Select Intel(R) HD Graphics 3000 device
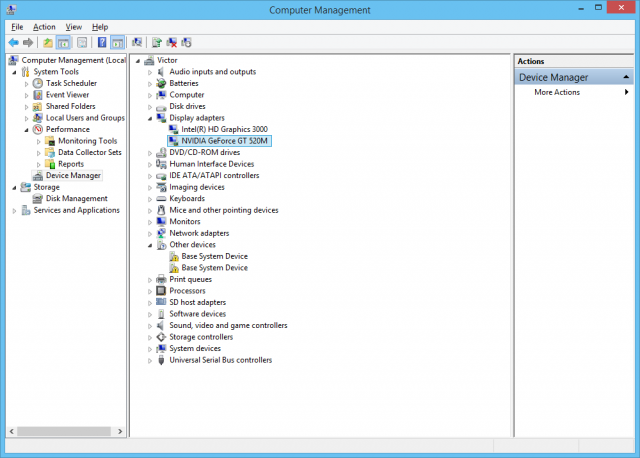640x458 pixels. 224,129
